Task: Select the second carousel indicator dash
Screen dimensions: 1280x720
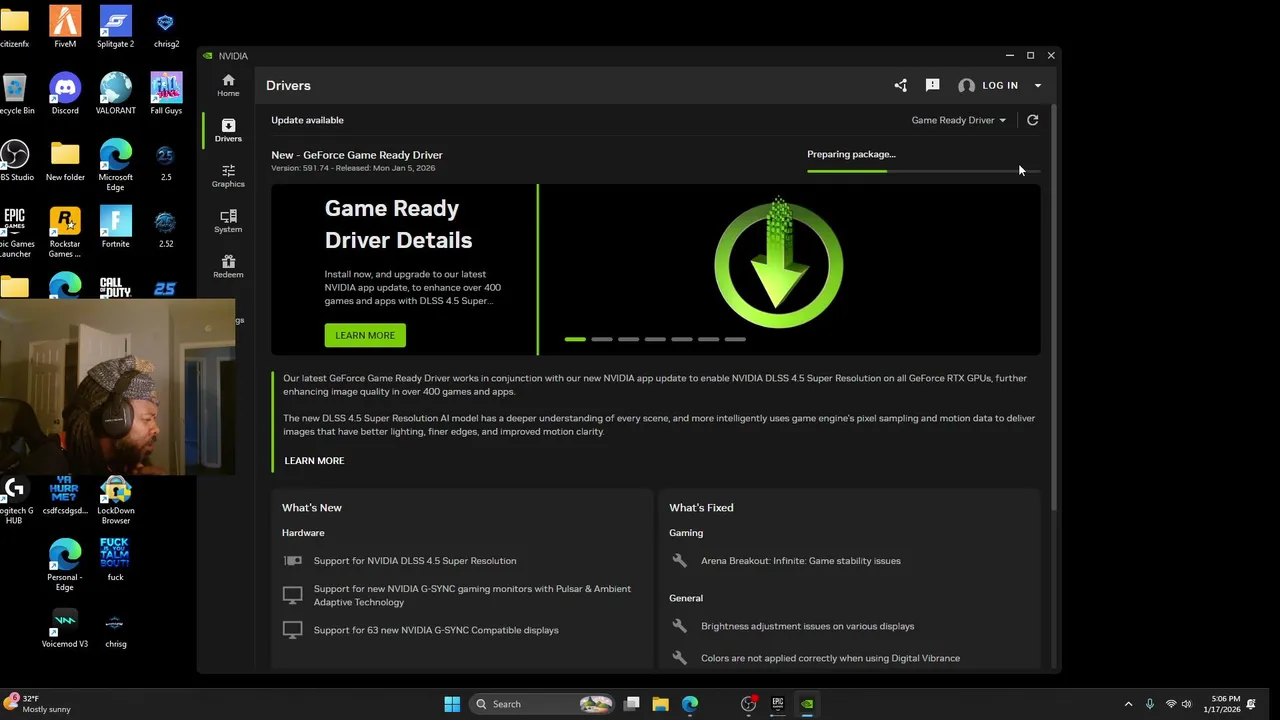Action: 602,339
